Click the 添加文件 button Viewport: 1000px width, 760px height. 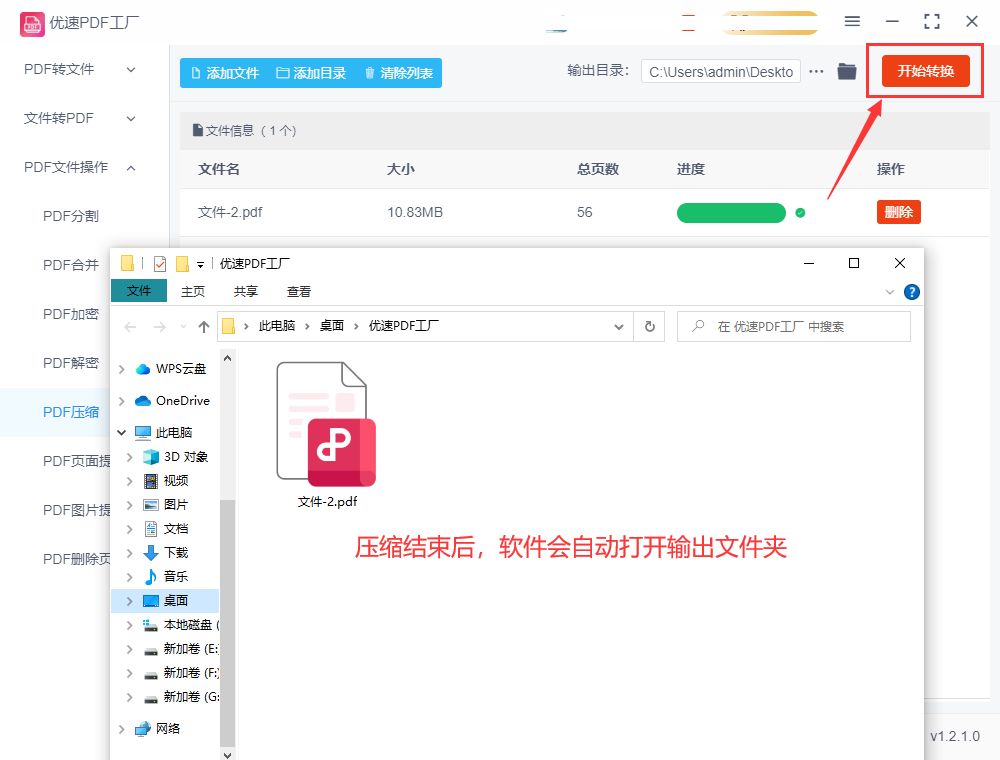tap(225, 73)
